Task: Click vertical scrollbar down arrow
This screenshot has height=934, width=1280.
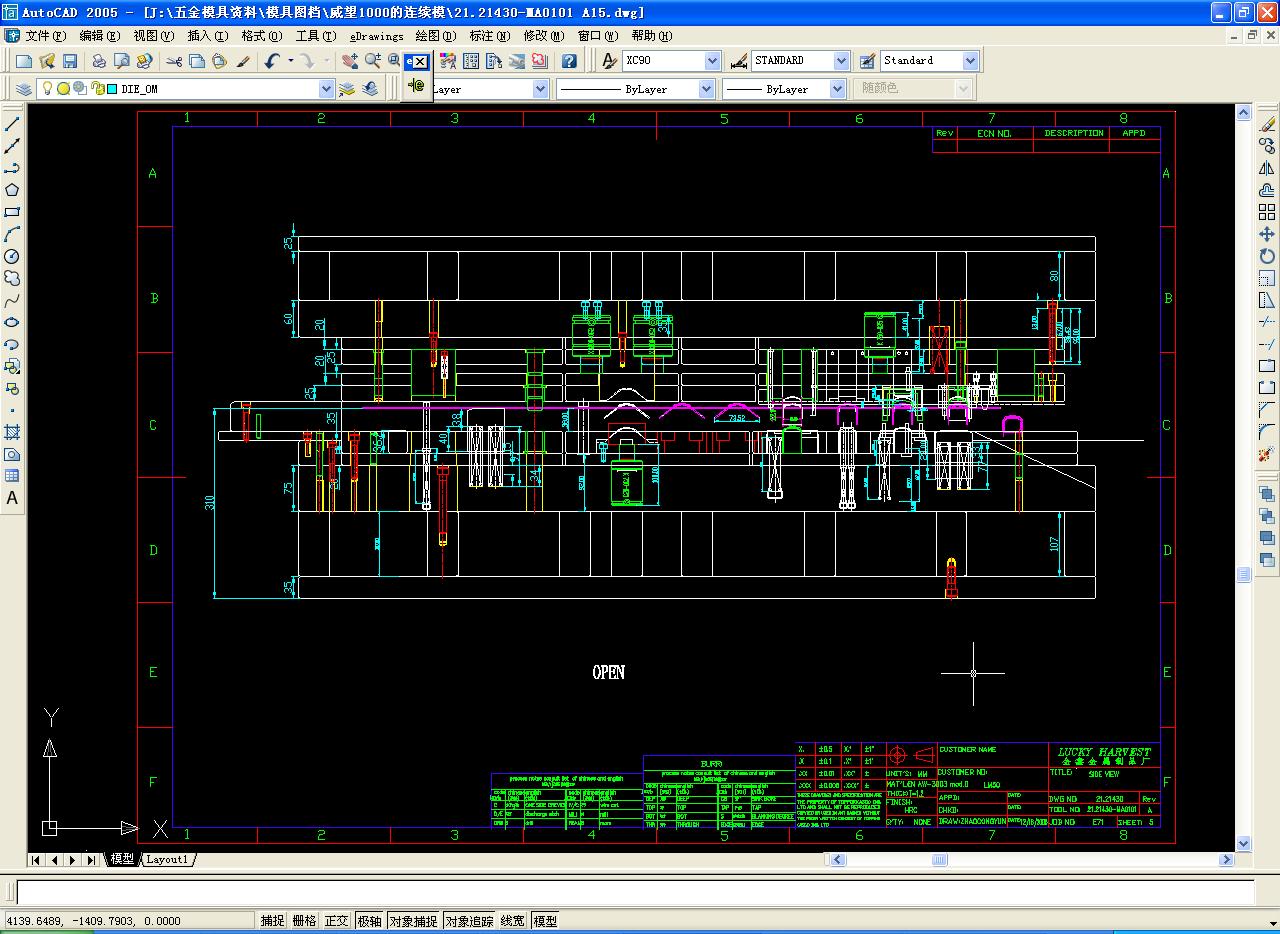Action: pos(1244,843)
